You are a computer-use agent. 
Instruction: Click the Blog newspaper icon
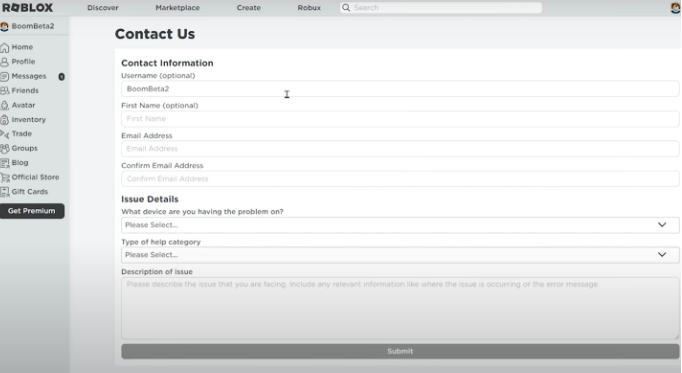[x=5, y=163]
